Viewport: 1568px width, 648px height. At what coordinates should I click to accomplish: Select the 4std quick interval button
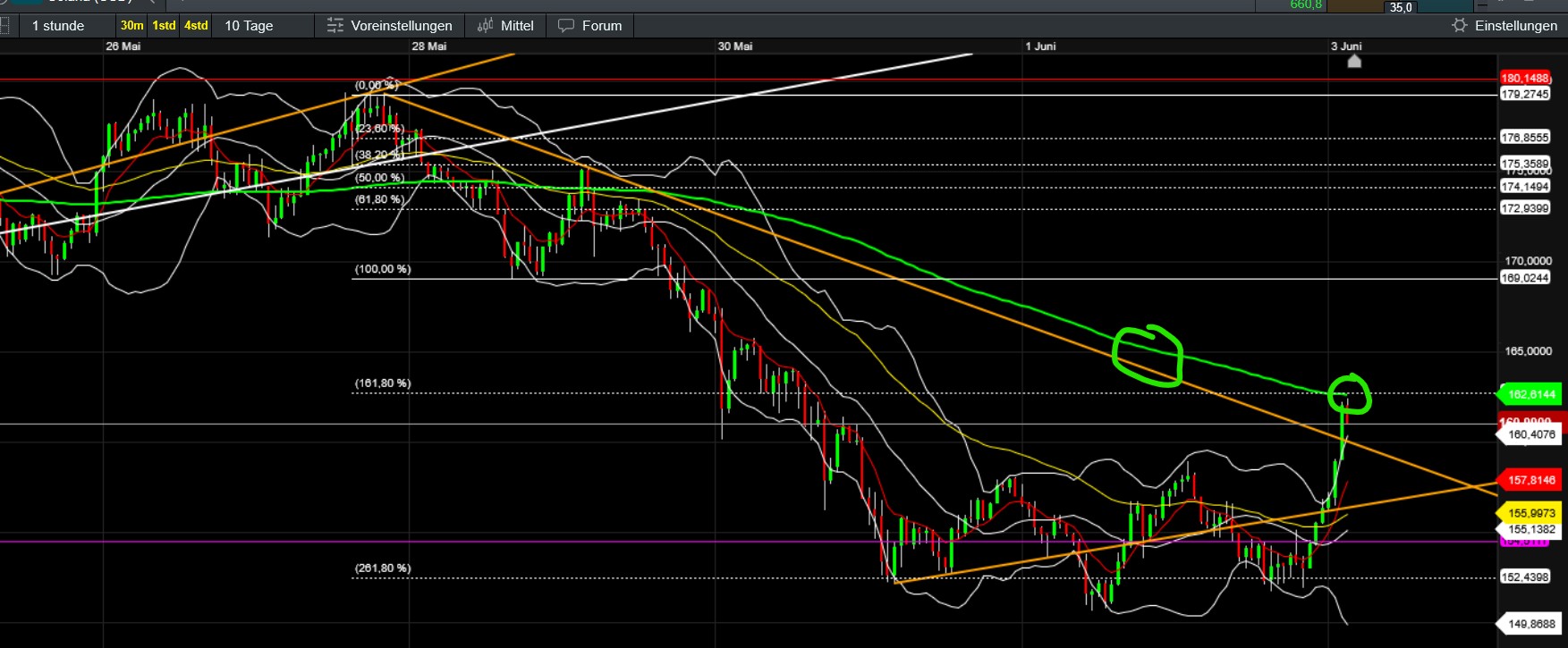click(x=196, y=26)
